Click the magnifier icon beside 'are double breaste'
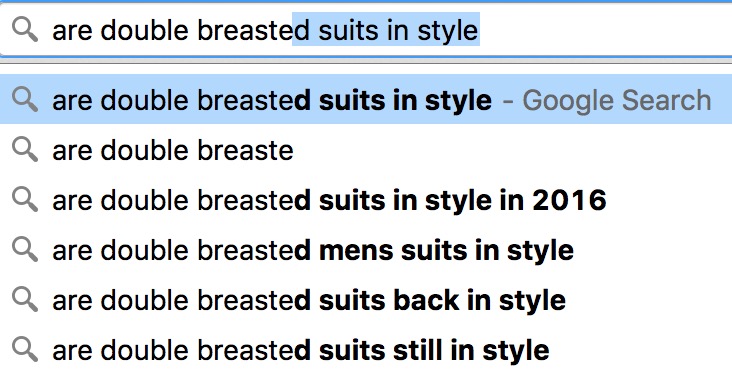Viewport: 732px width, 376px height. click(x=25, y=149)
